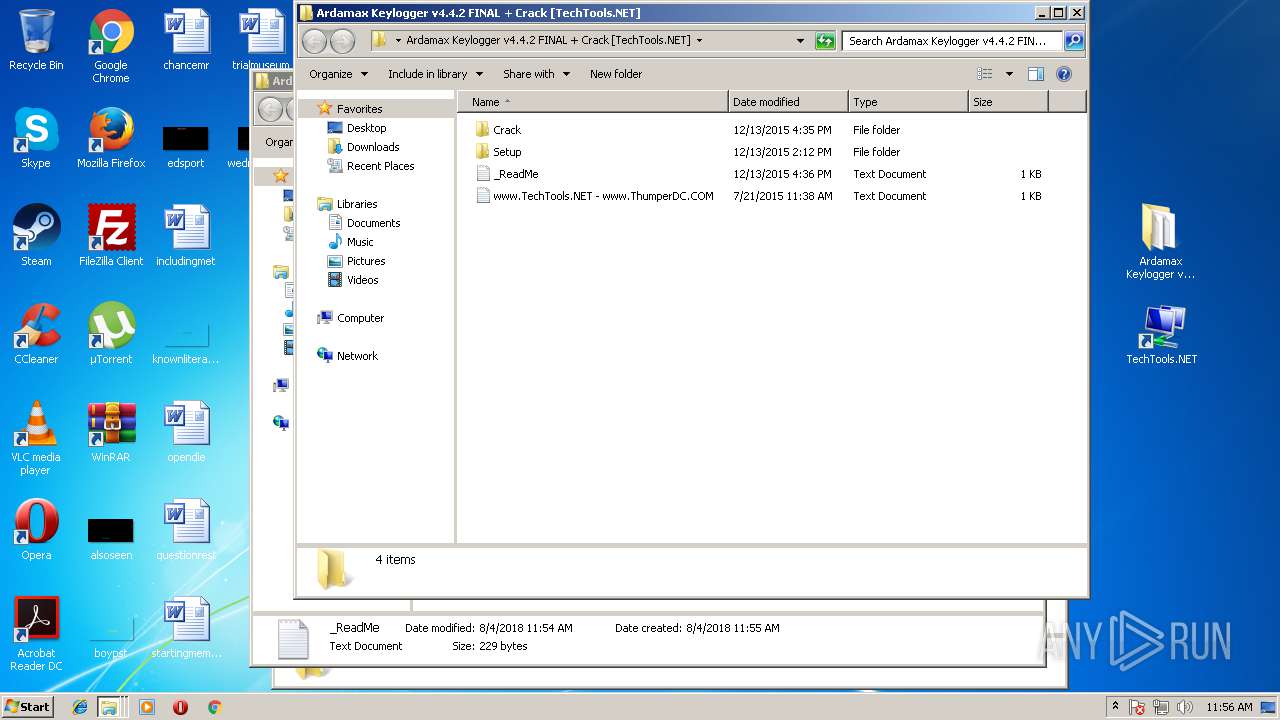Viewport: 1280px width, 720px height.
Task: Open Include in library dropdown
Action: point(435,74)
